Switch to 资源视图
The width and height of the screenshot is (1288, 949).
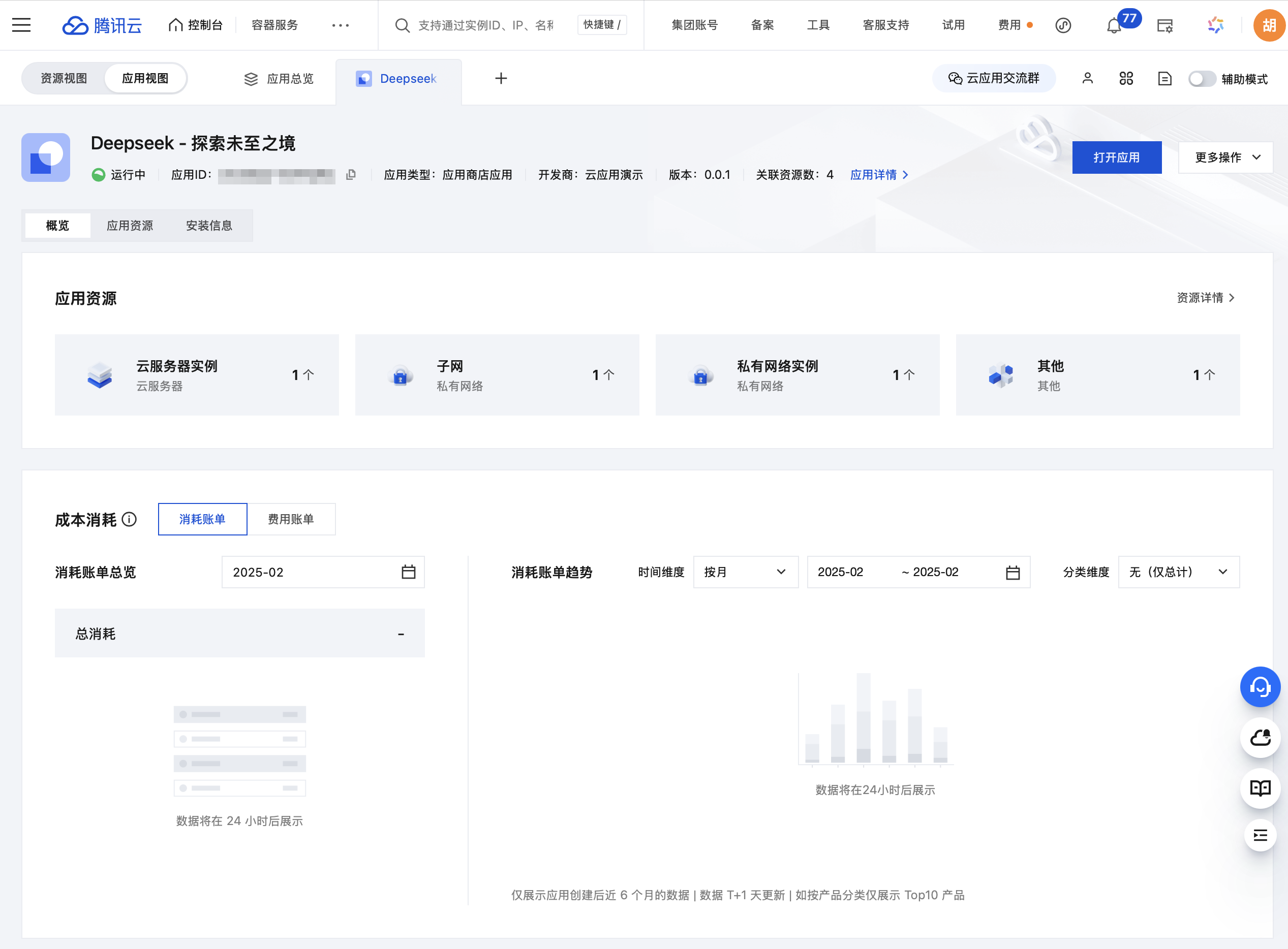[63, 78]
